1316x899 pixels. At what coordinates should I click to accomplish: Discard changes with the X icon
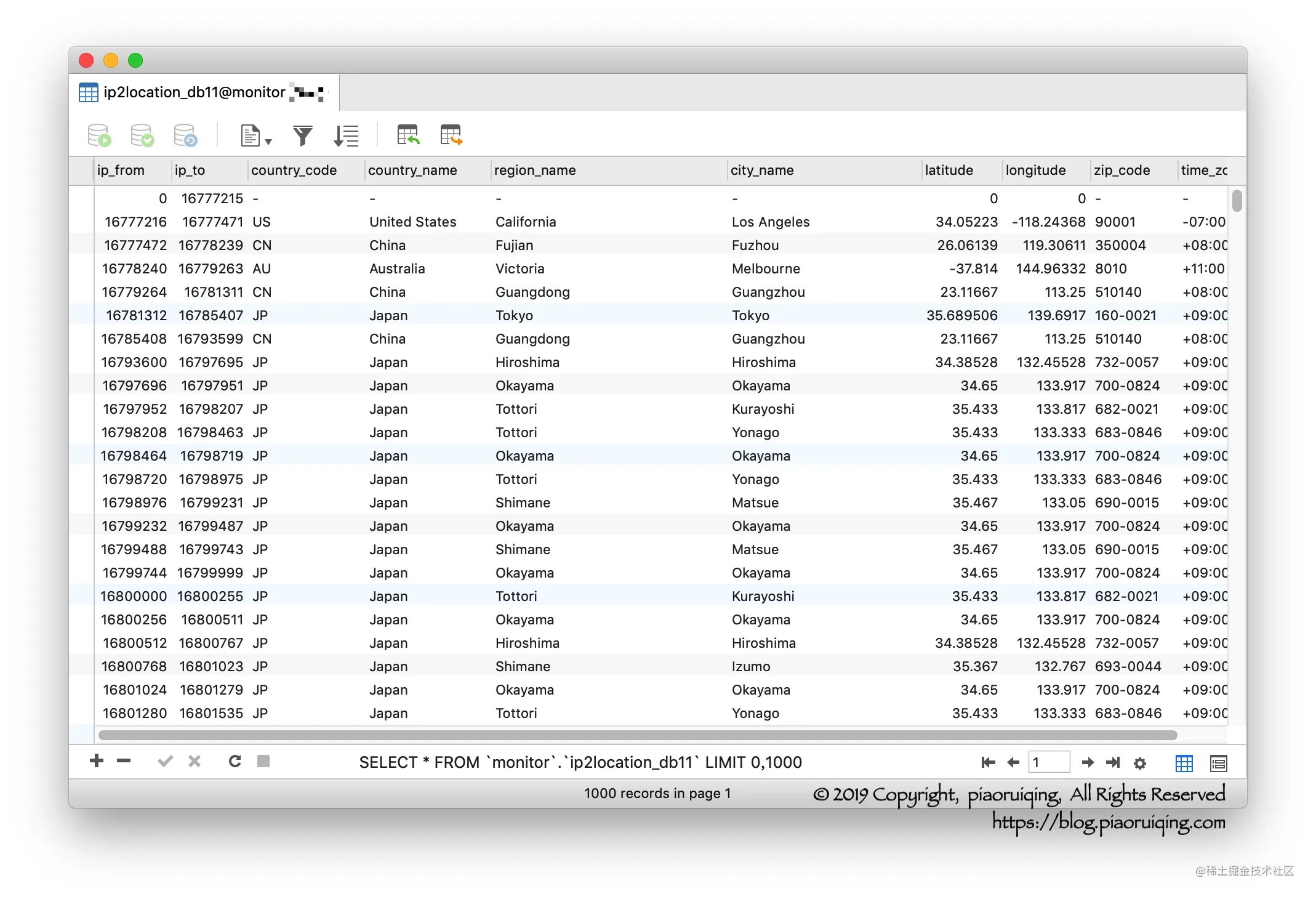(x=195, y=762)
